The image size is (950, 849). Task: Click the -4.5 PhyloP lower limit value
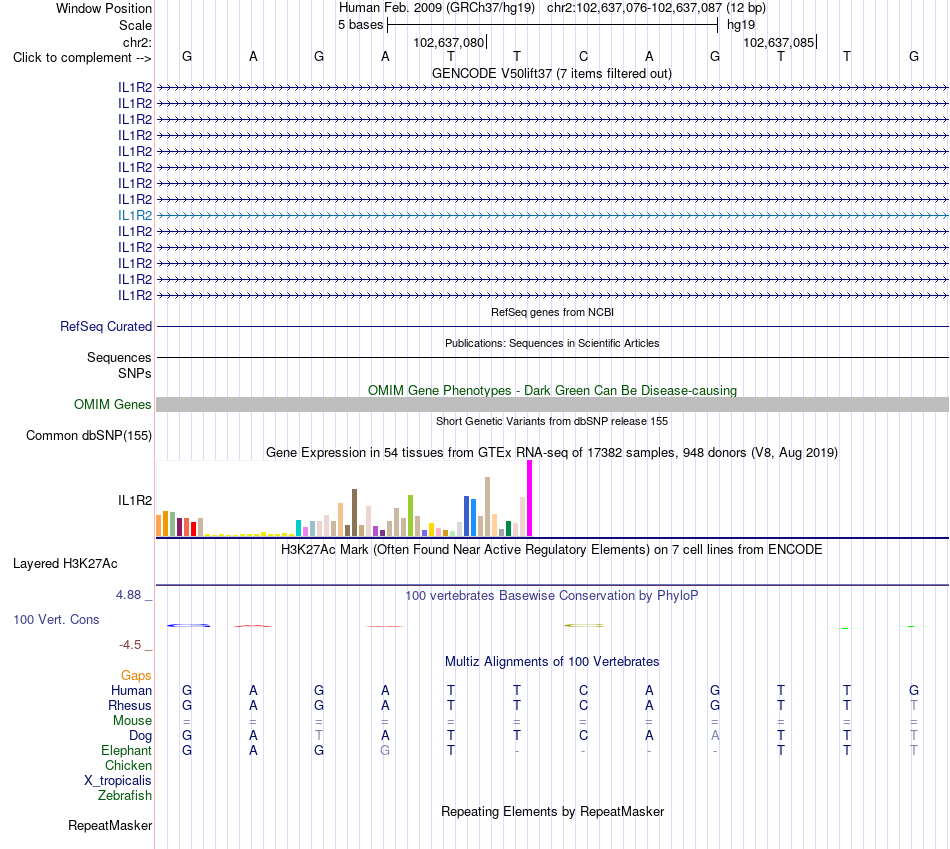[x=130, y=645]
